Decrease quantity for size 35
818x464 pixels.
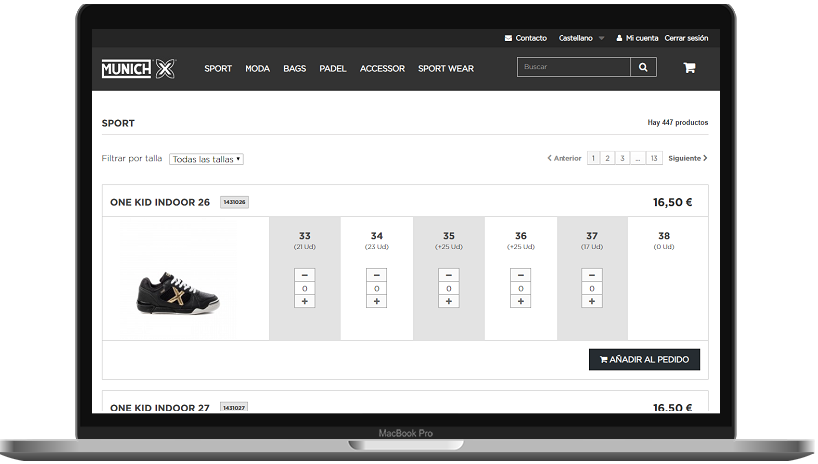(449, 275)
